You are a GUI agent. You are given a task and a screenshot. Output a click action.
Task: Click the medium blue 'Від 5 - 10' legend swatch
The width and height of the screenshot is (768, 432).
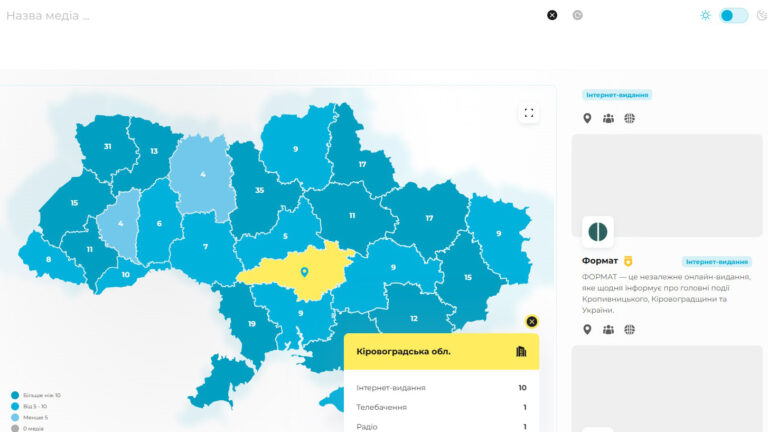[x=15, y=406]
